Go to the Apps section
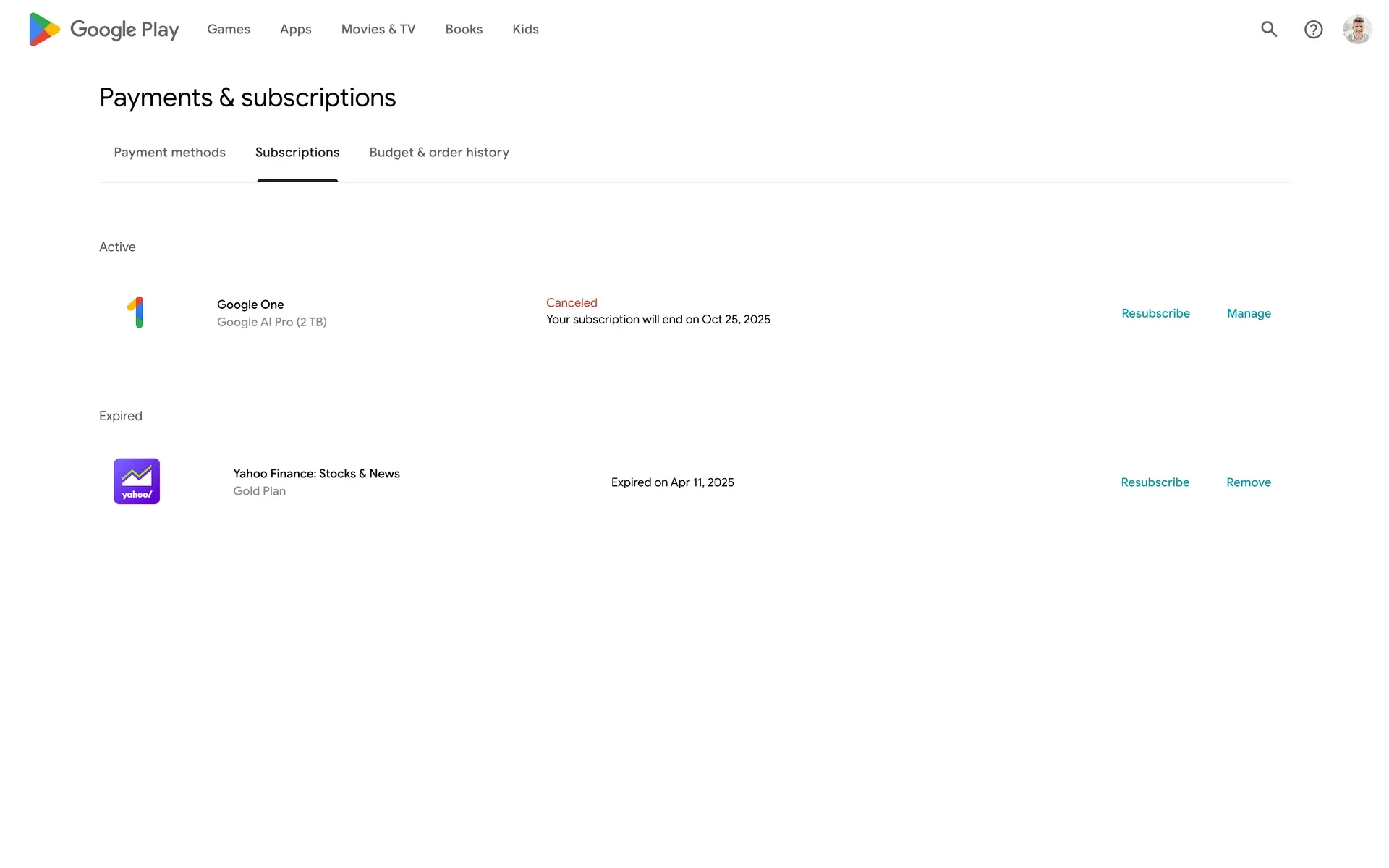Viewport: 1389px width, 868px height. tap(295, 30)
